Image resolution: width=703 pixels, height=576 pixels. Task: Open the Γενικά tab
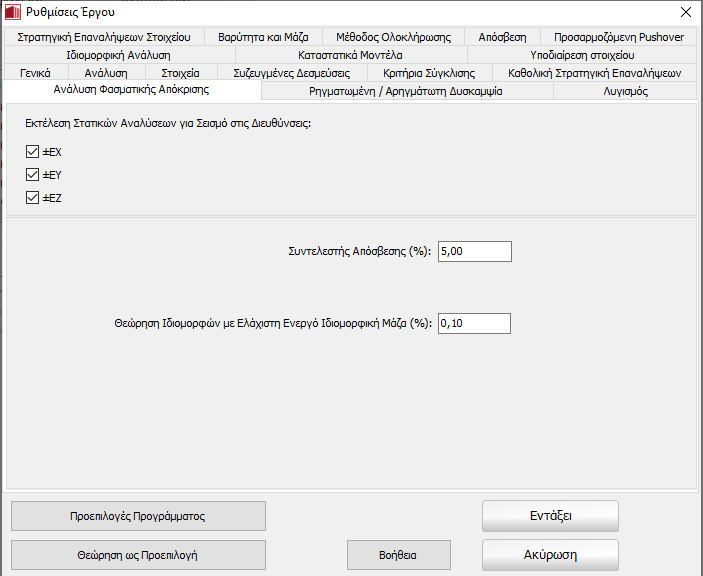[x=35, y=73]
